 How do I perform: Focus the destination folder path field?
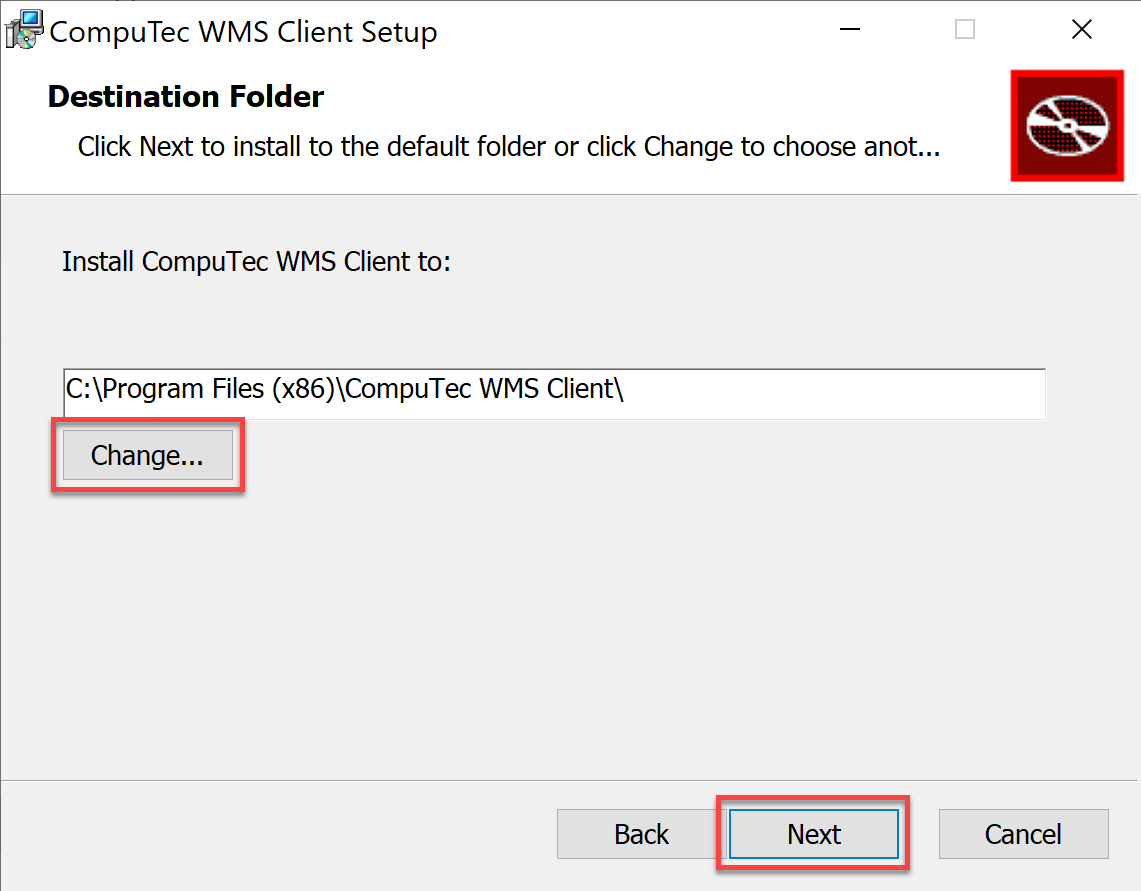coord(800,393)
